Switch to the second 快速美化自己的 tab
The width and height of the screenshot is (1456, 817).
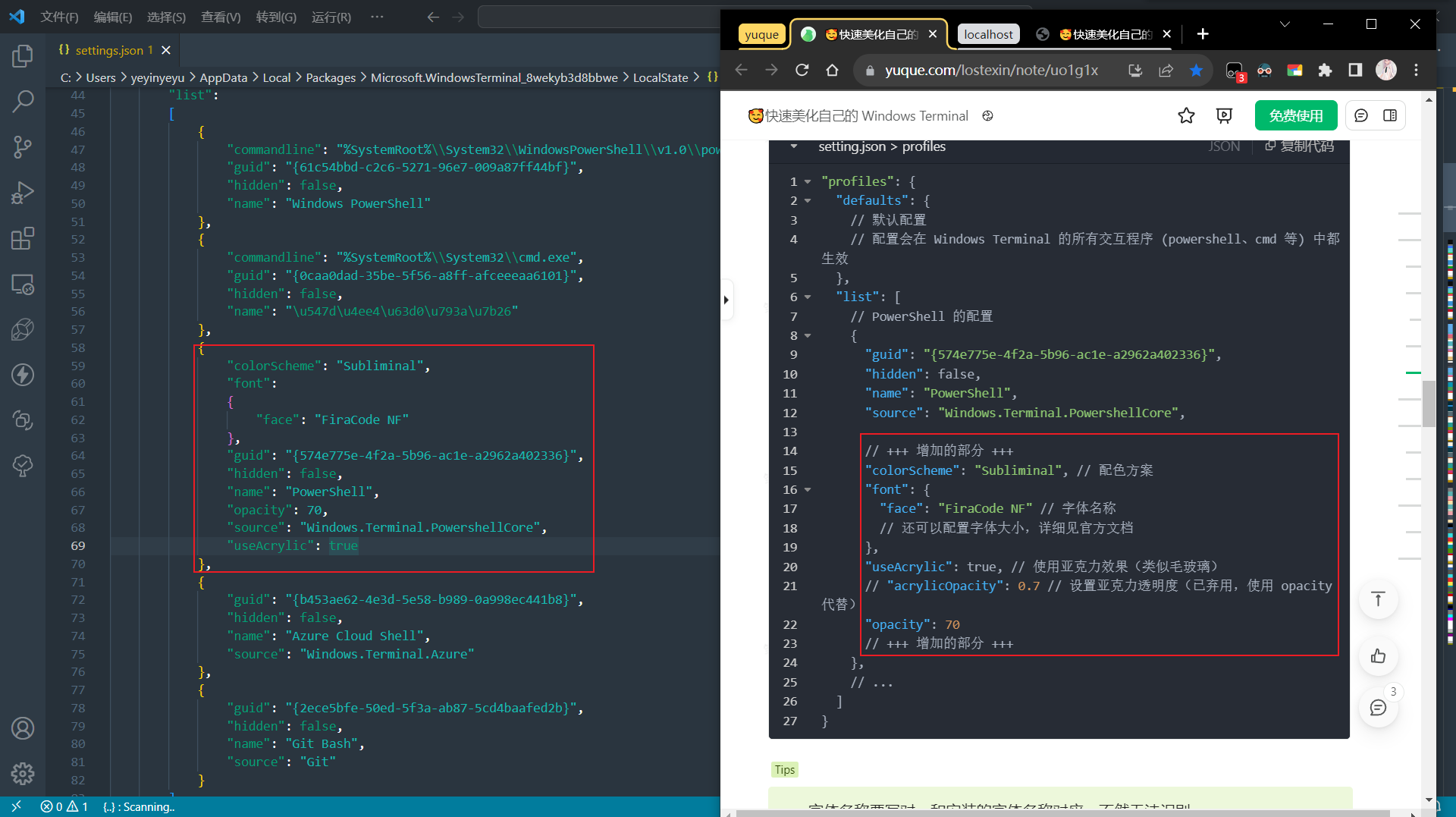coord(1104,34)
